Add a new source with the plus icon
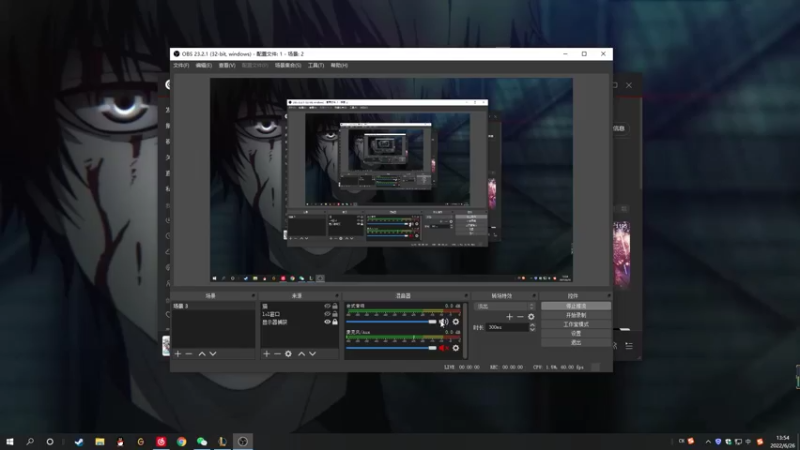Viewport: 800px width, 450px height. pyautogui.click(x=266, y=354)
